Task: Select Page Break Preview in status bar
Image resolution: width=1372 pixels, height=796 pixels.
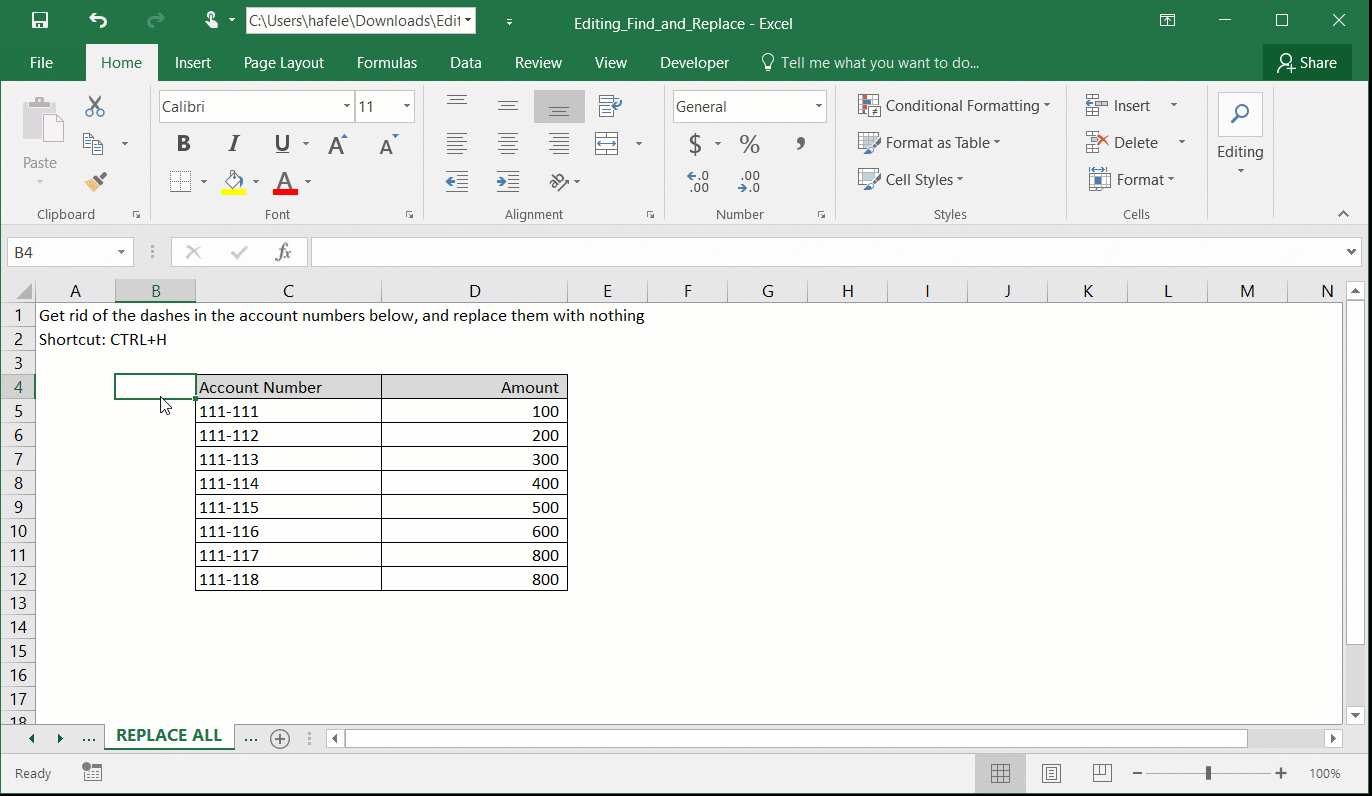Action: [1102, 773]
